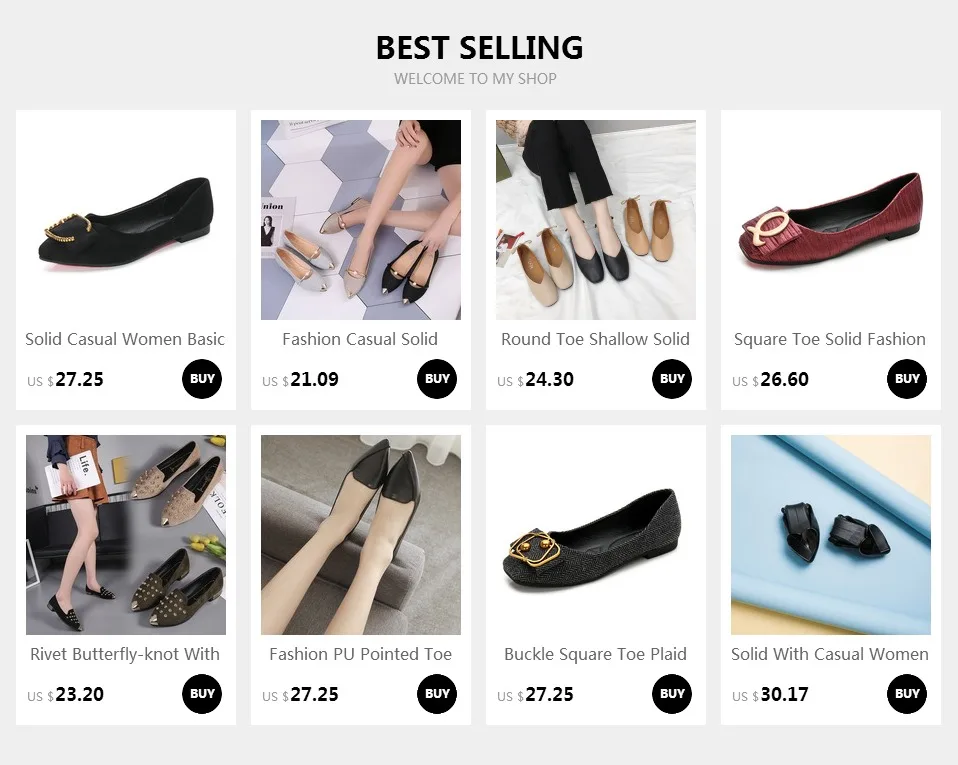The width and height of the screenshot is (958, 765).
Task: Open the Fashion Casual Solid product photo
Action: pyautogui.click(x=361, y=220)
